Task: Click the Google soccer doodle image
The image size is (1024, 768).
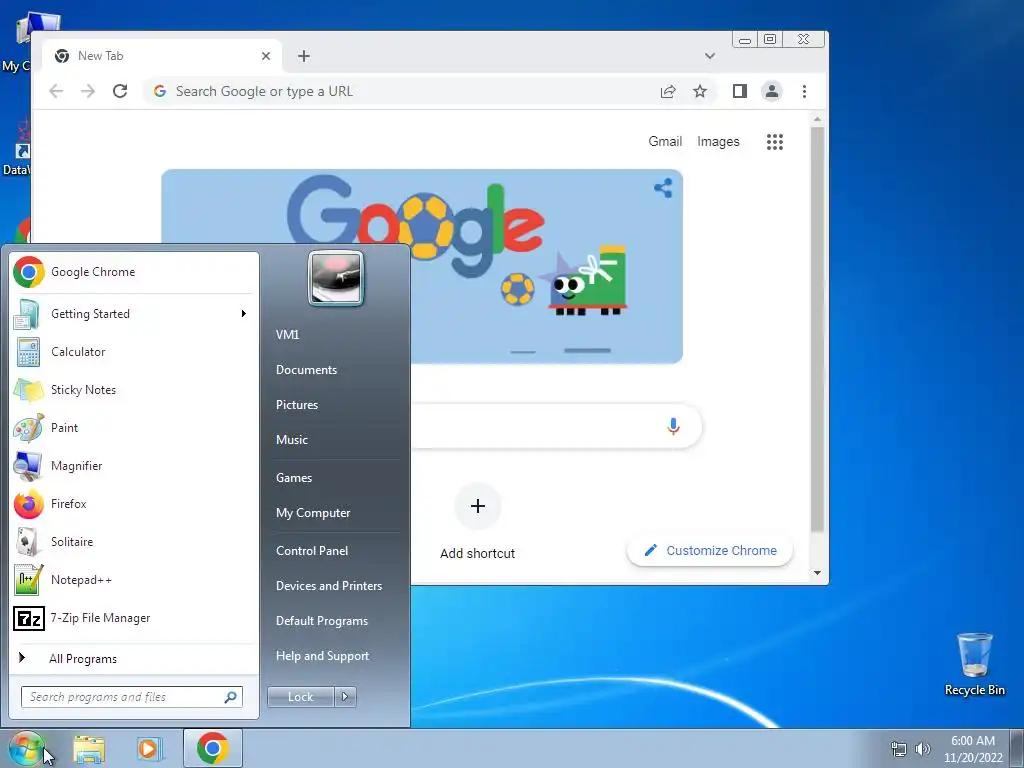Action: click(x=422, y=266)
